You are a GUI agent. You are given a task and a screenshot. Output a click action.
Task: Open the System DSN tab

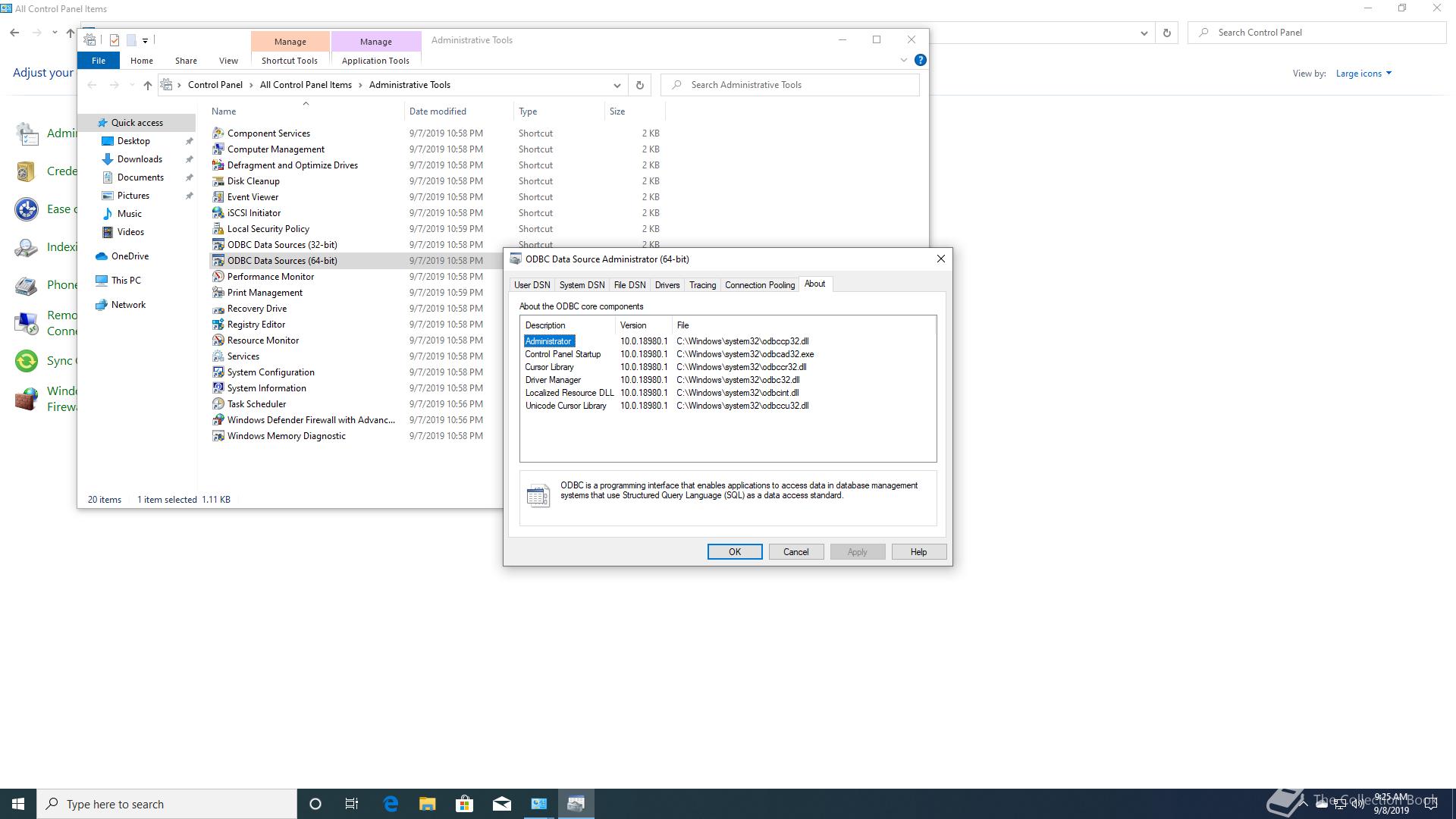click(582, 285)
